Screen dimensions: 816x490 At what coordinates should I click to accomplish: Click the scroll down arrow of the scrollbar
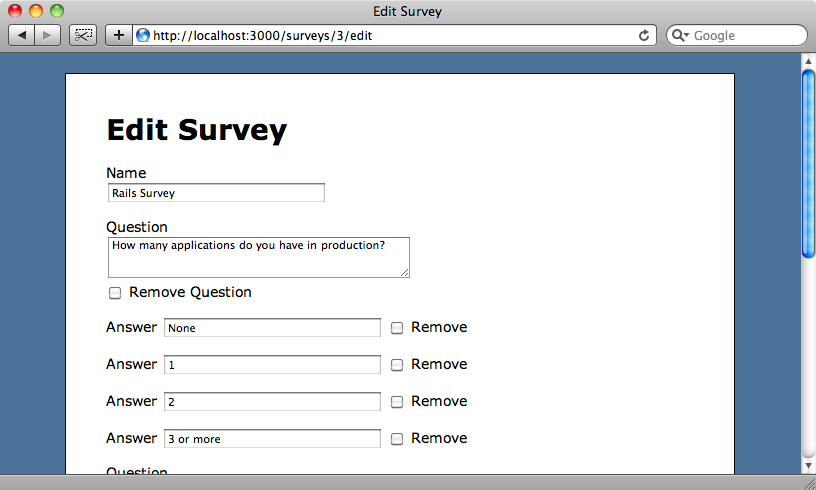pos(808,465)
